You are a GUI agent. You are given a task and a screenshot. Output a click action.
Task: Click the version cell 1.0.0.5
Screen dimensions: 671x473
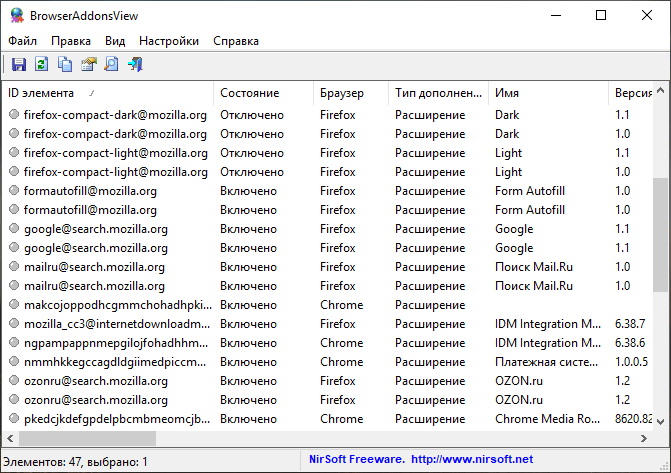[x=631, y=362]
